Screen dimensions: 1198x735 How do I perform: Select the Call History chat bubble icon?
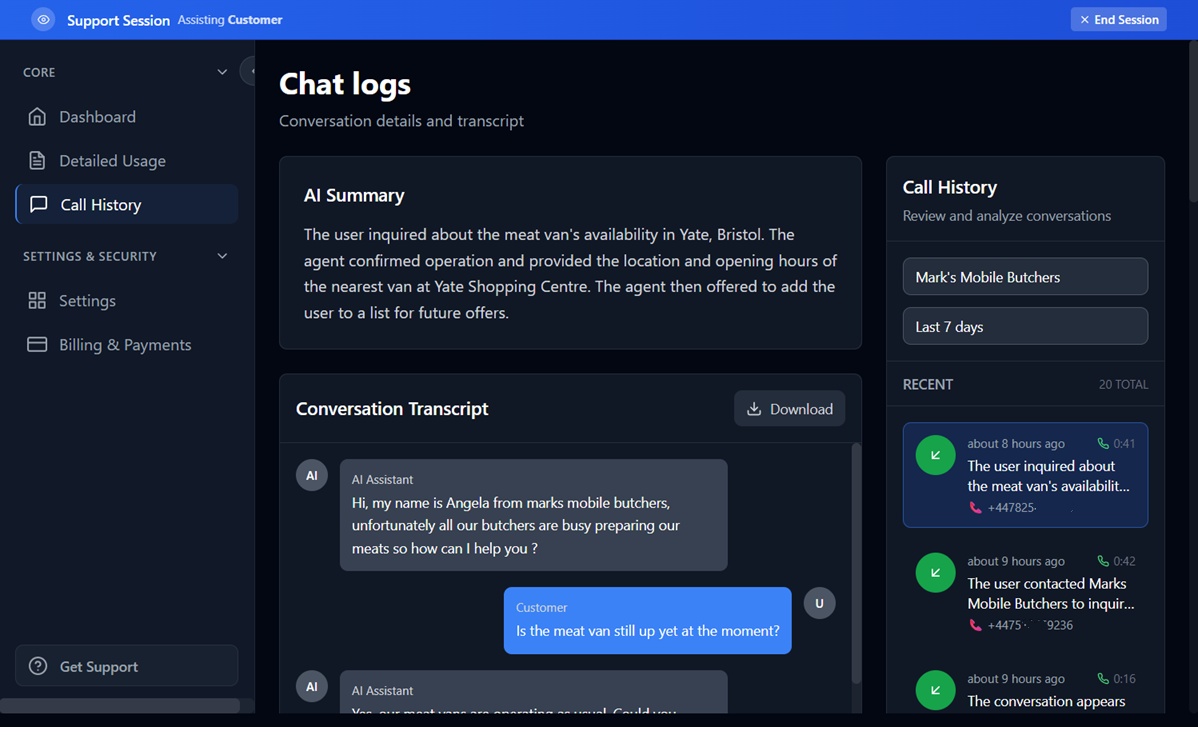click(37, 204)
